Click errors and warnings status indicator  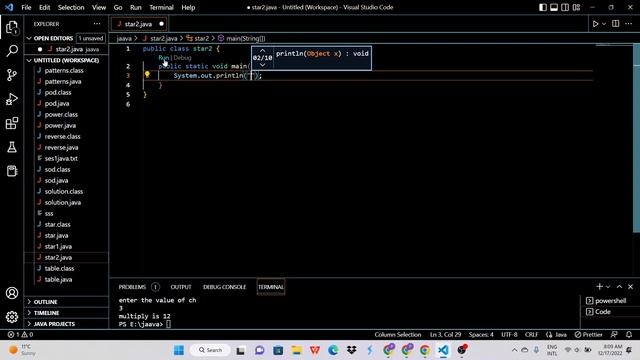(x=20, y=335)
